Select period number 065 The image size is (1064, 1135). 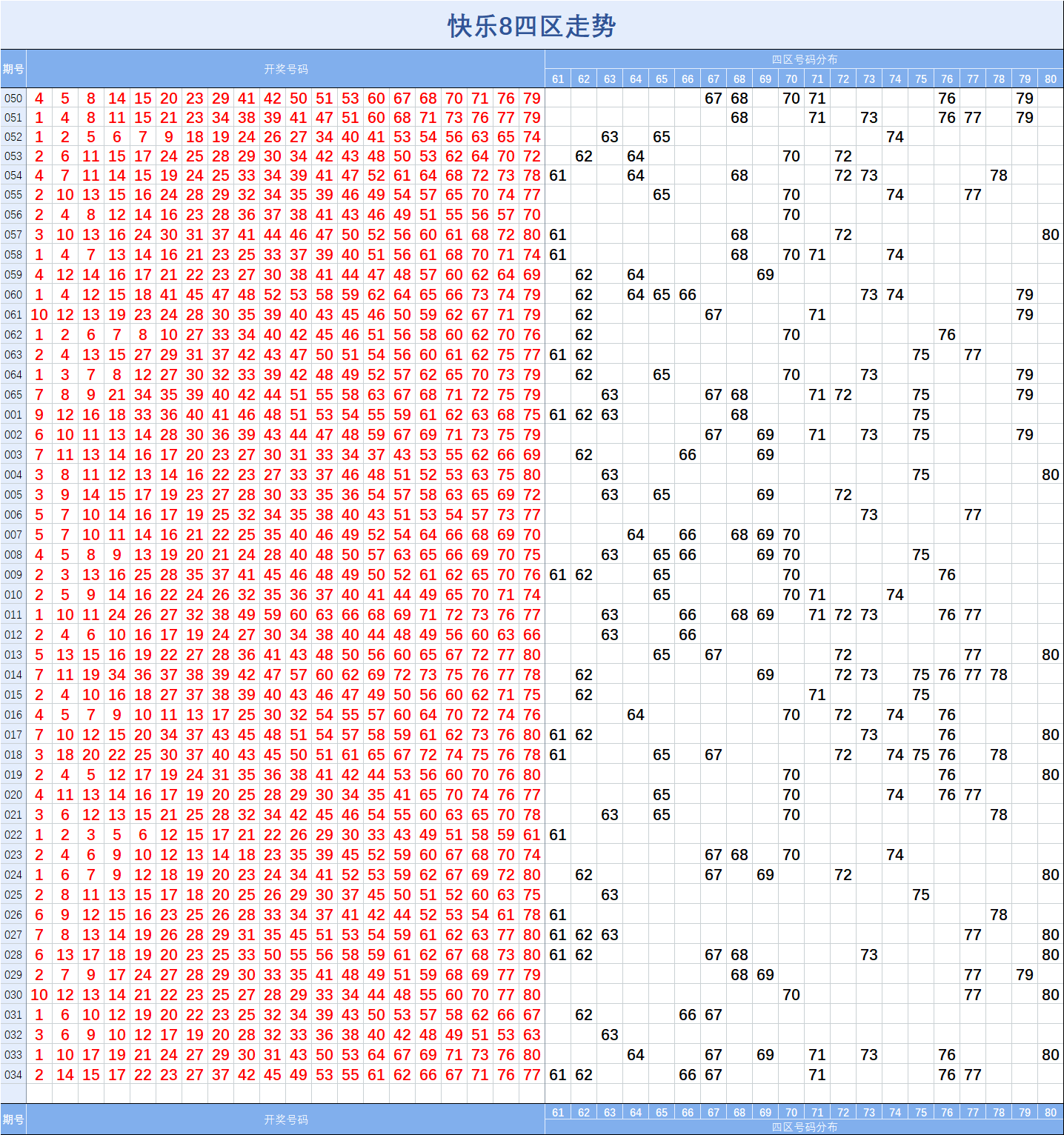pos(13,395)
